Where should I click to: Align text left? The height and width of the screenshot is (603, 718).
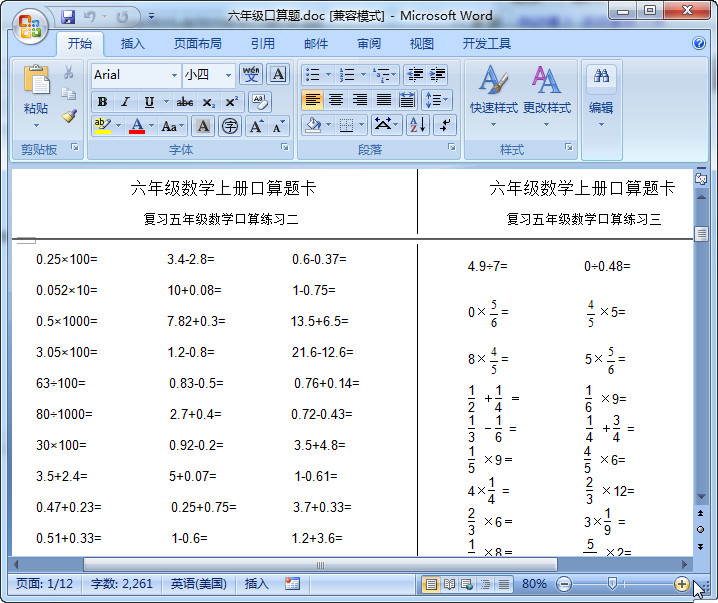point(313,99)
